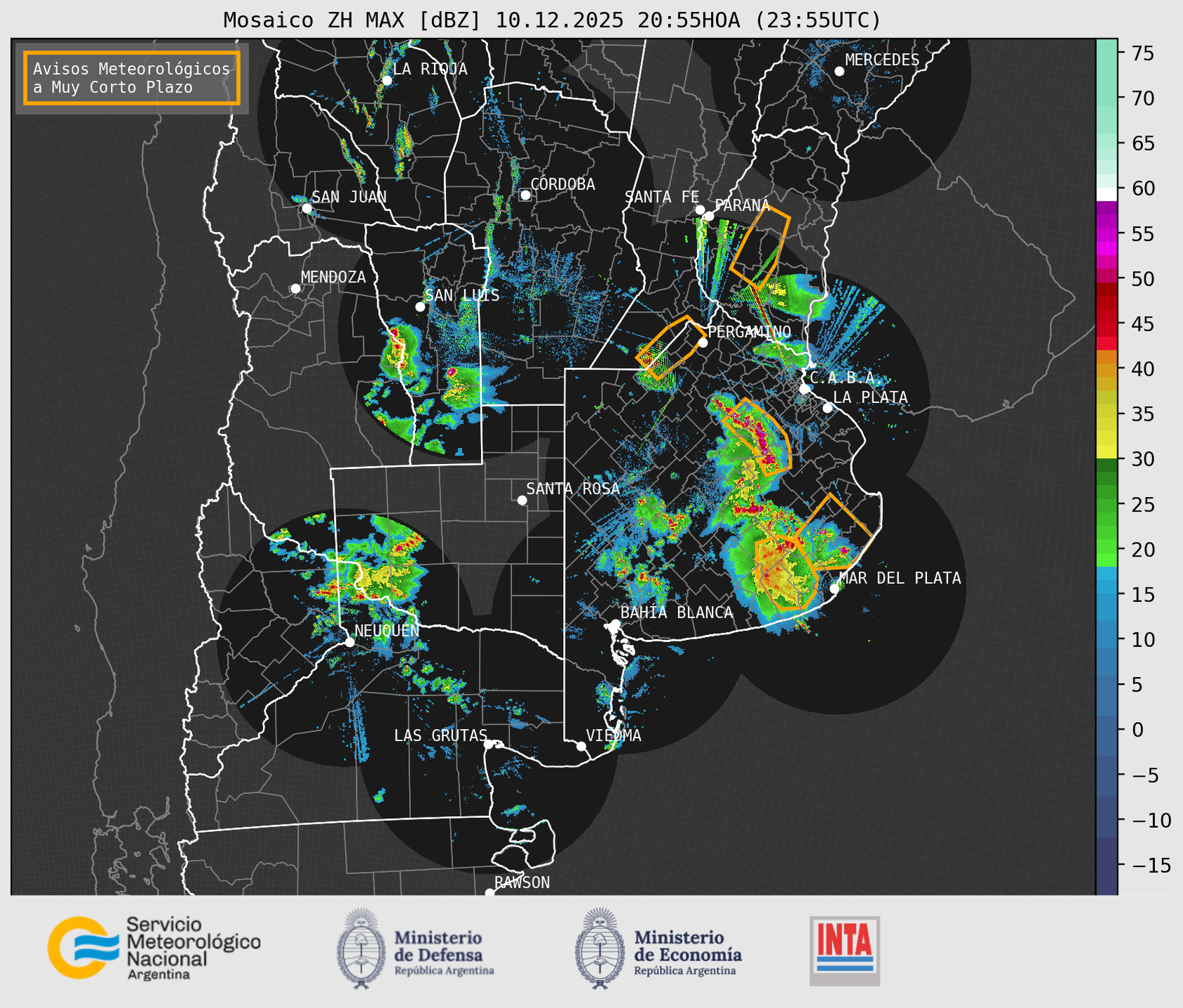
Task: Click the −10 tick label on the dBZ scale
Action: pyautogui.click(x=1151, y=820)
